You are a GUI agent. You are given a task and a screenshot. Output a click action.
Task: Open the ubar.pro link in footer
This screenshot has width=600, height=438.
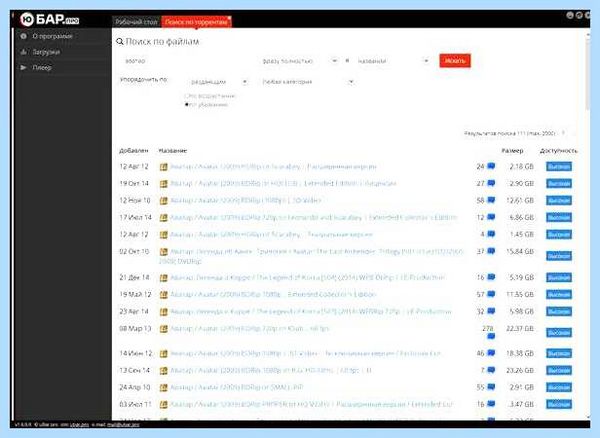[79, 425]
